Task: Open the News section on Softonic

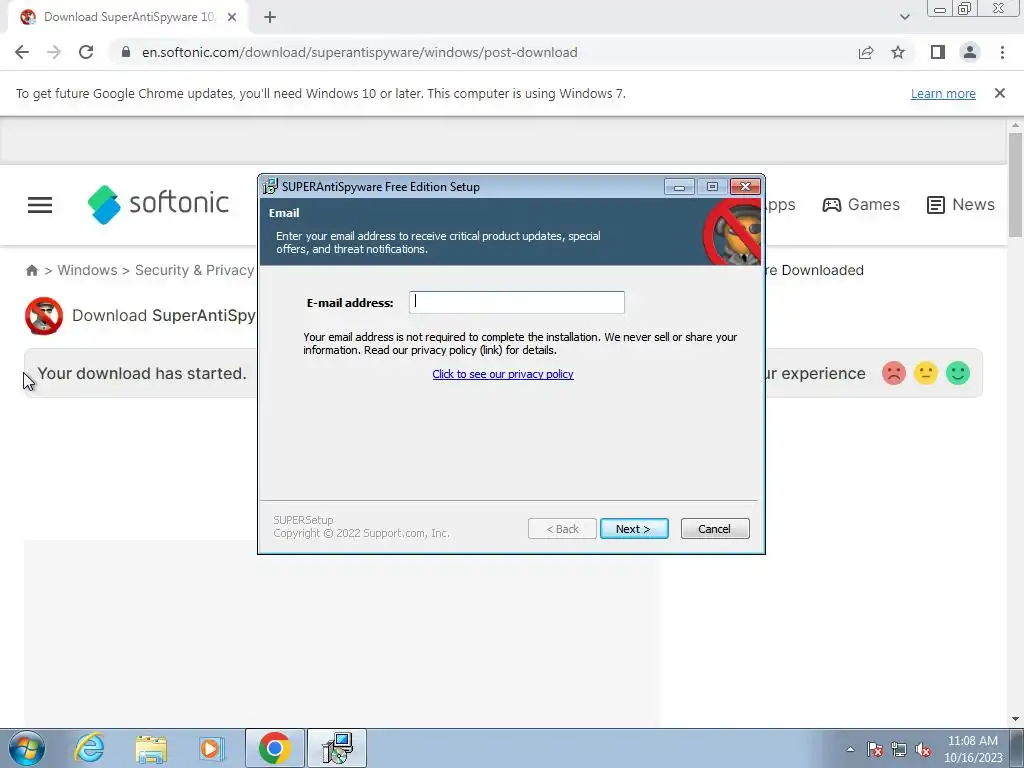Action: tap(961, 204)
